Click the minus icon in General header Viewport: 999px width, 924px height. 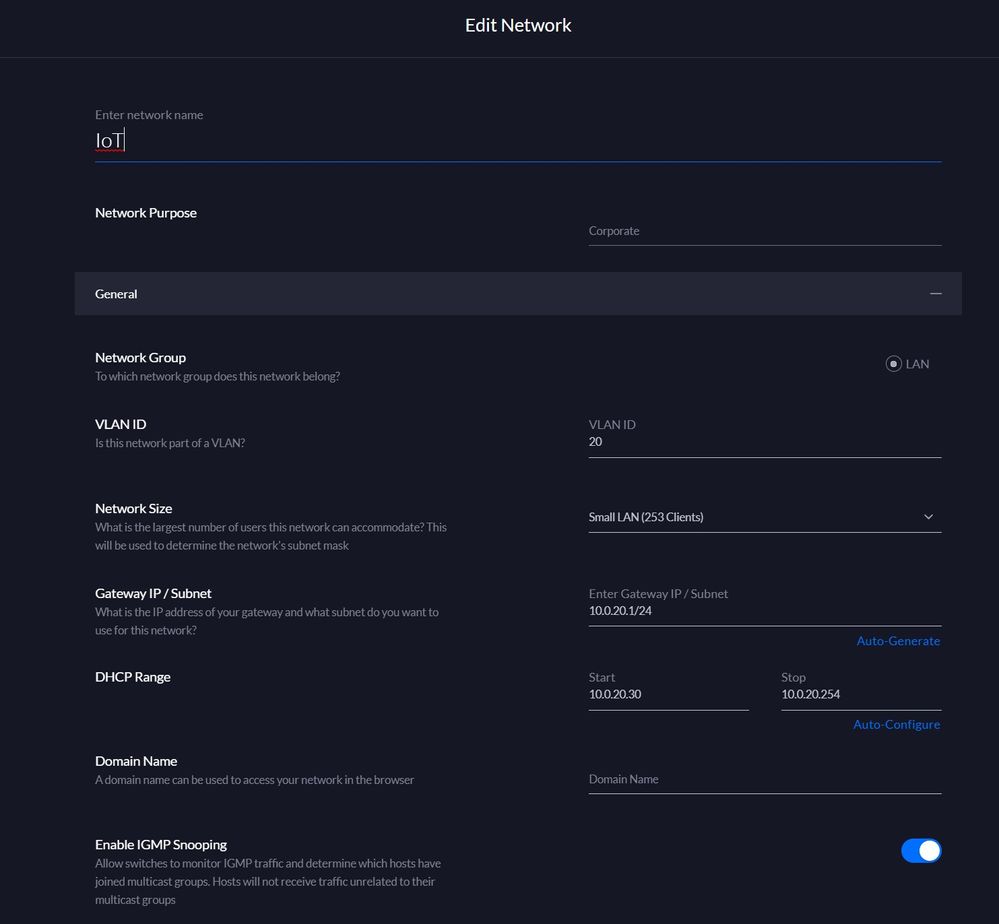coord(935,294)
